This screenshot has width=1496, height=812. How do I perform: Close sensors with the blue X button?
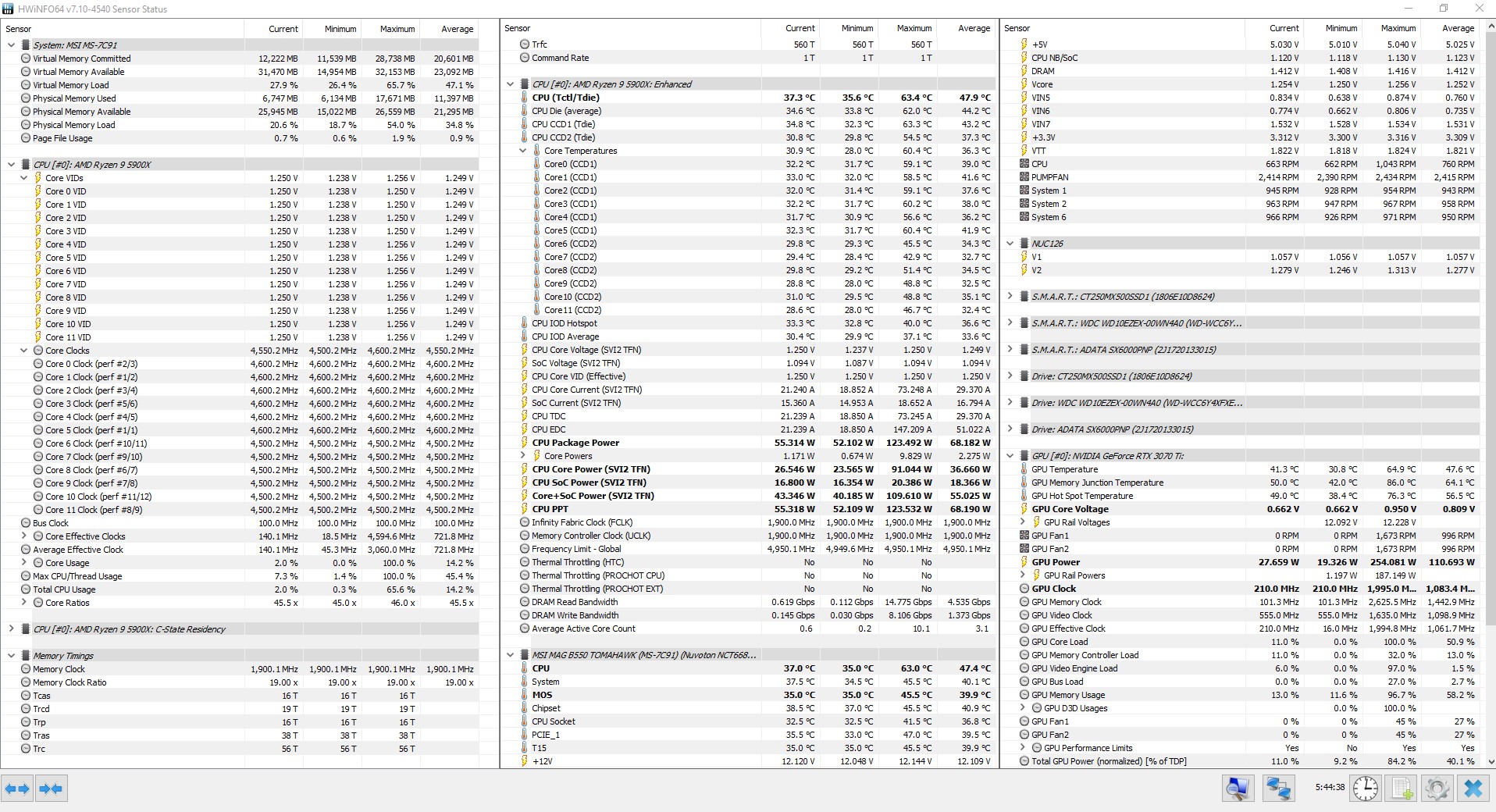coord(1473,789)
